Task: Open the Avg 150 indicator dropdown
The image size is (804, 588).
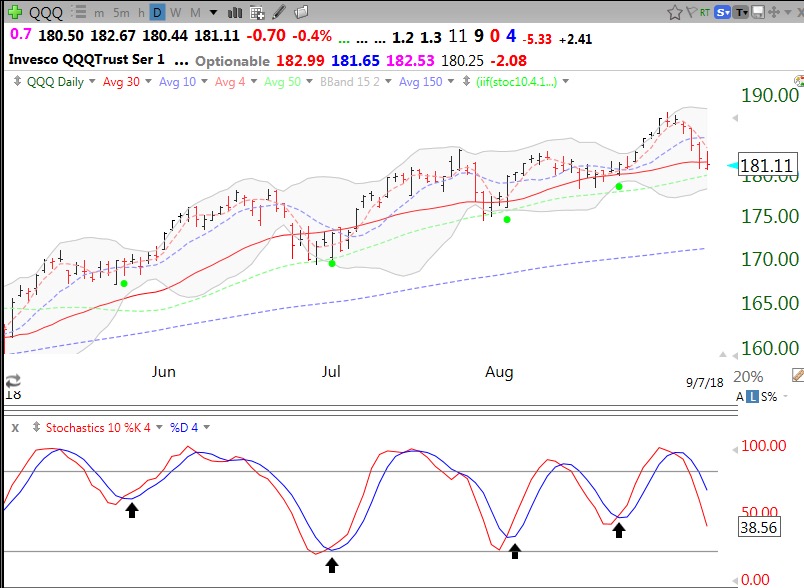Action: pos(451,81)
